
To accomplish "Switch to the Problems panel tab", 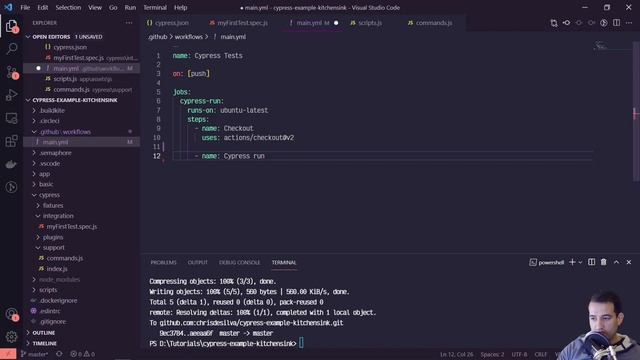I will 163,262.
